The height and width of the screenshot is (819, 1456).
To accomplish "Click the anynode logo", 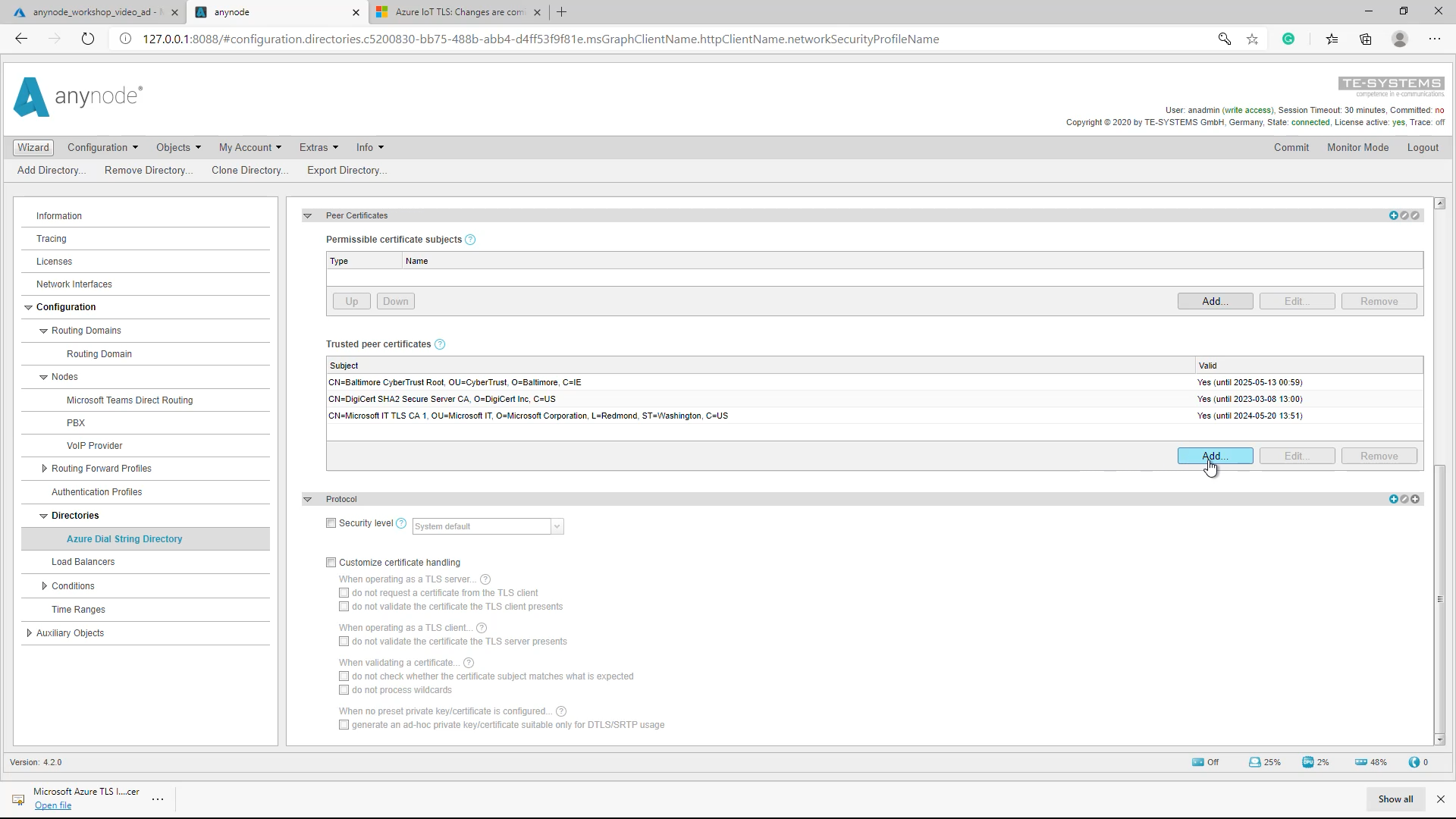I will point(77,97).
